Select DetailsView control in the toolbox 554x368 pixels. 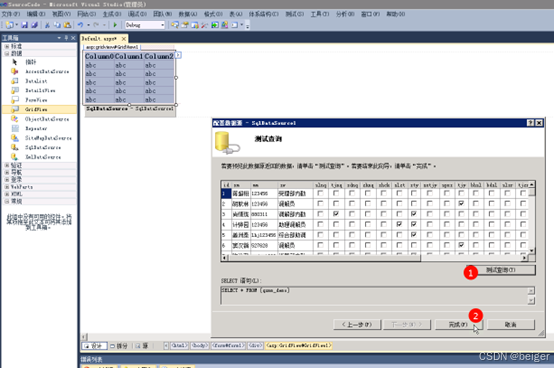click(39, 91)
